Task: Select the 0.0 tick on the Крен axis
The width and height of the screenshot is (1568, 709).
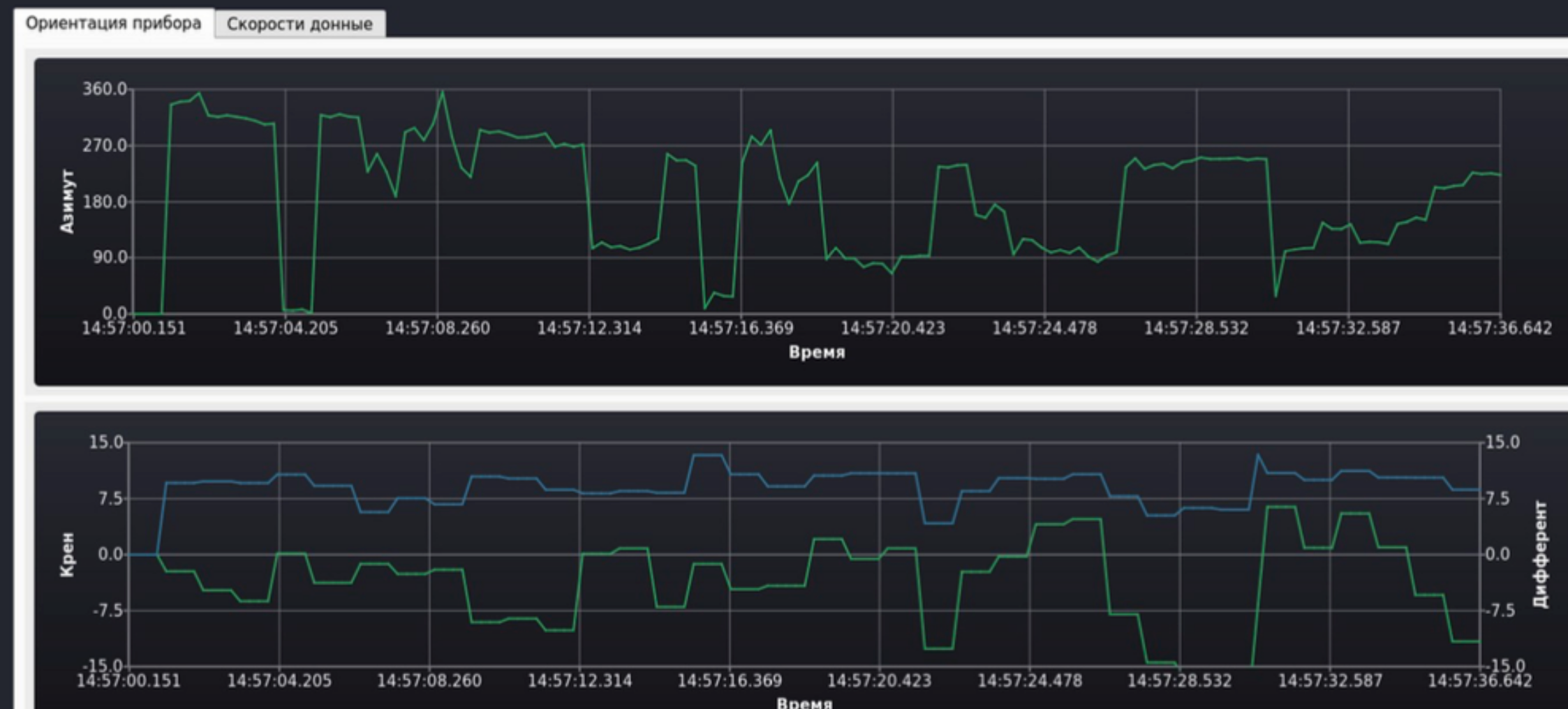Action: click(x=111, y=555)
